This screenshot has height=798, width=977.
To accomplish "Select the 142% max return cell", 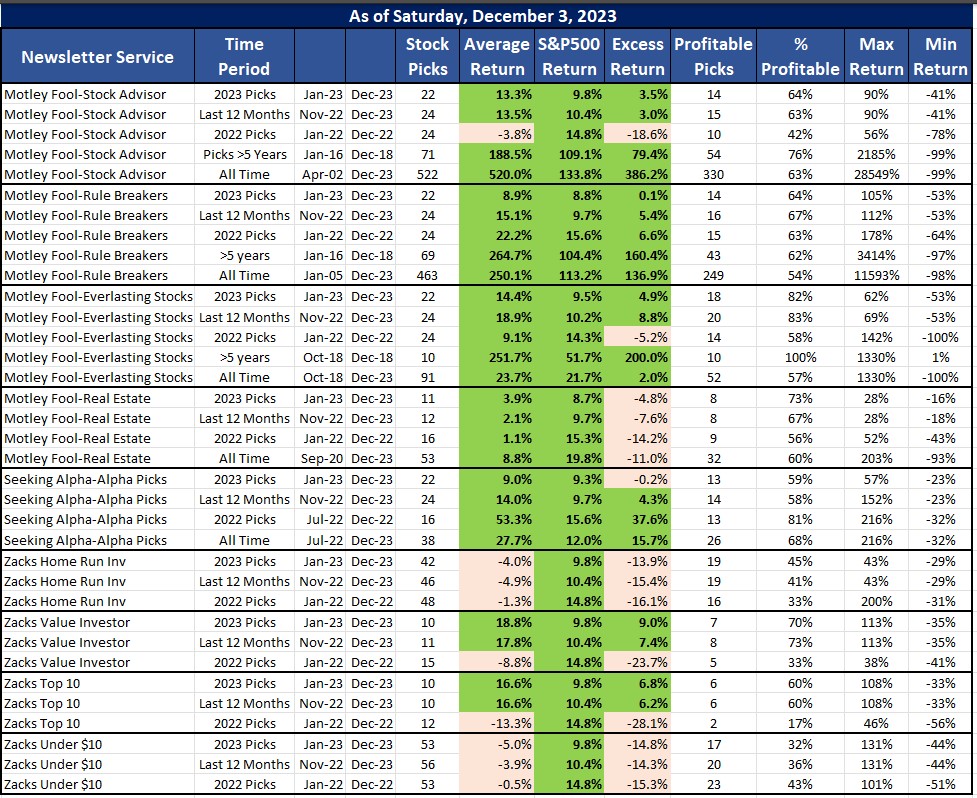I will point(877,338).
